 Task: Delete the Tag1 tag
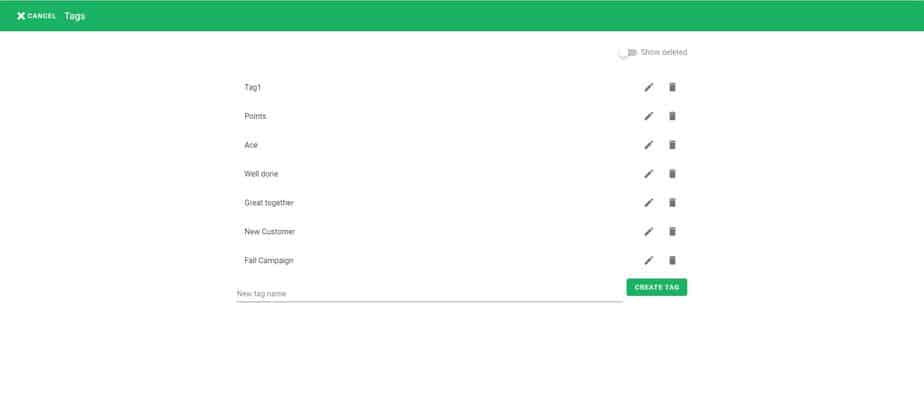coord(672,87)
